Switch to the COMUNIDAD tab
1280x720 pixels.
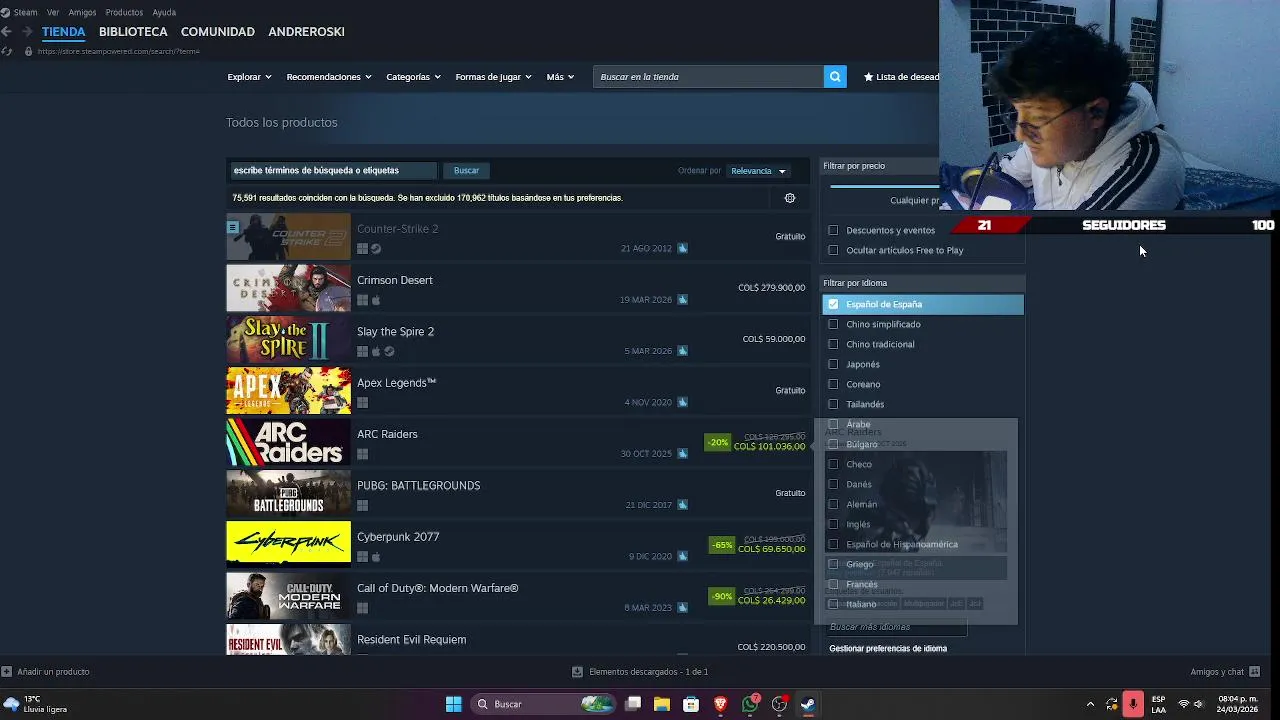[218, 32]
